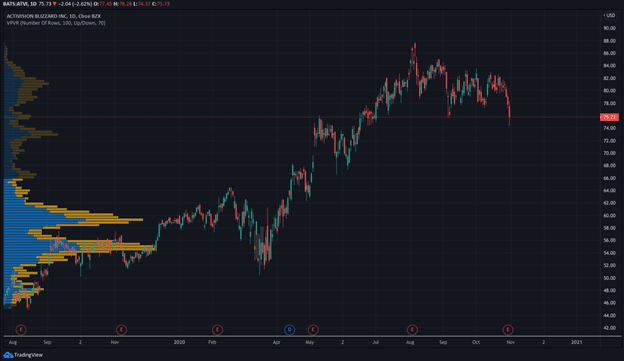Open the USD currency selector on price axis
Image resolution: width=624 pixels, height=361 pixels.
(610, 16)
